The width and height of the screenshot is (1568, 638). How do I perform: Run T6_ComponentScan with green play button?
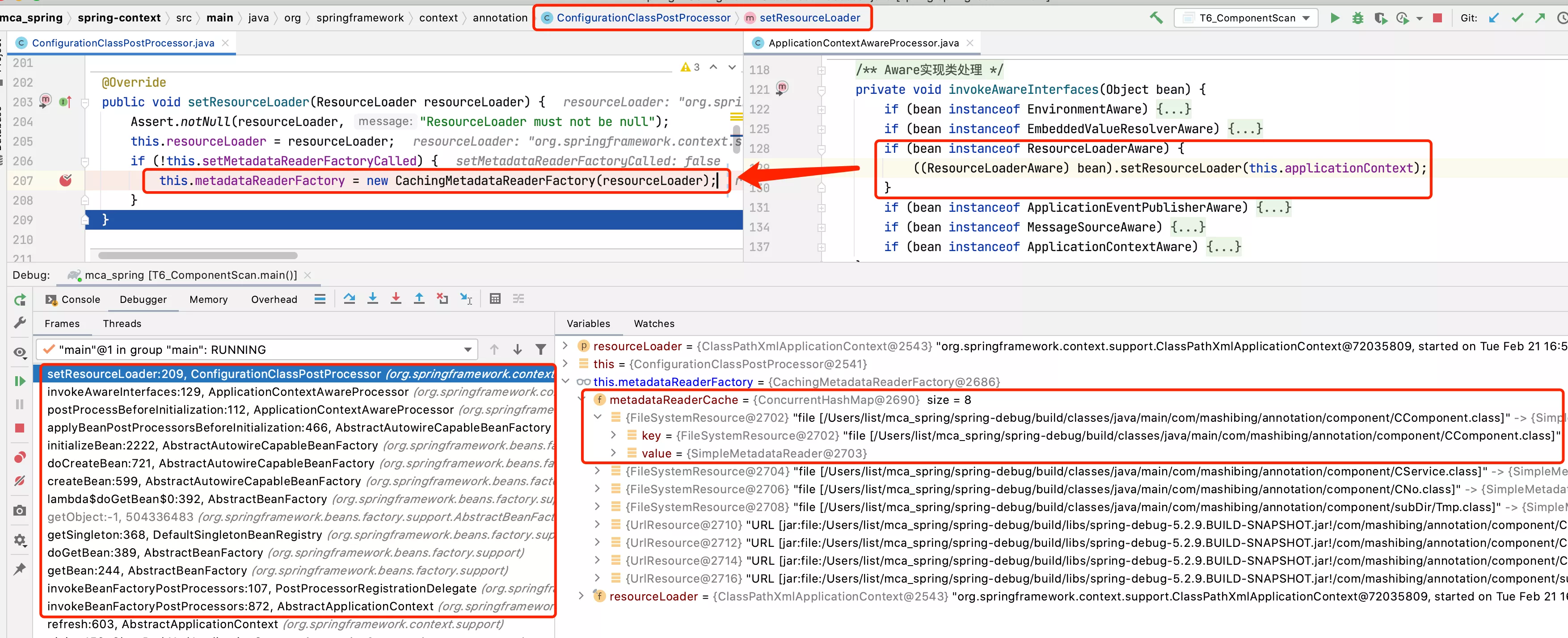tap(1334, 17)
